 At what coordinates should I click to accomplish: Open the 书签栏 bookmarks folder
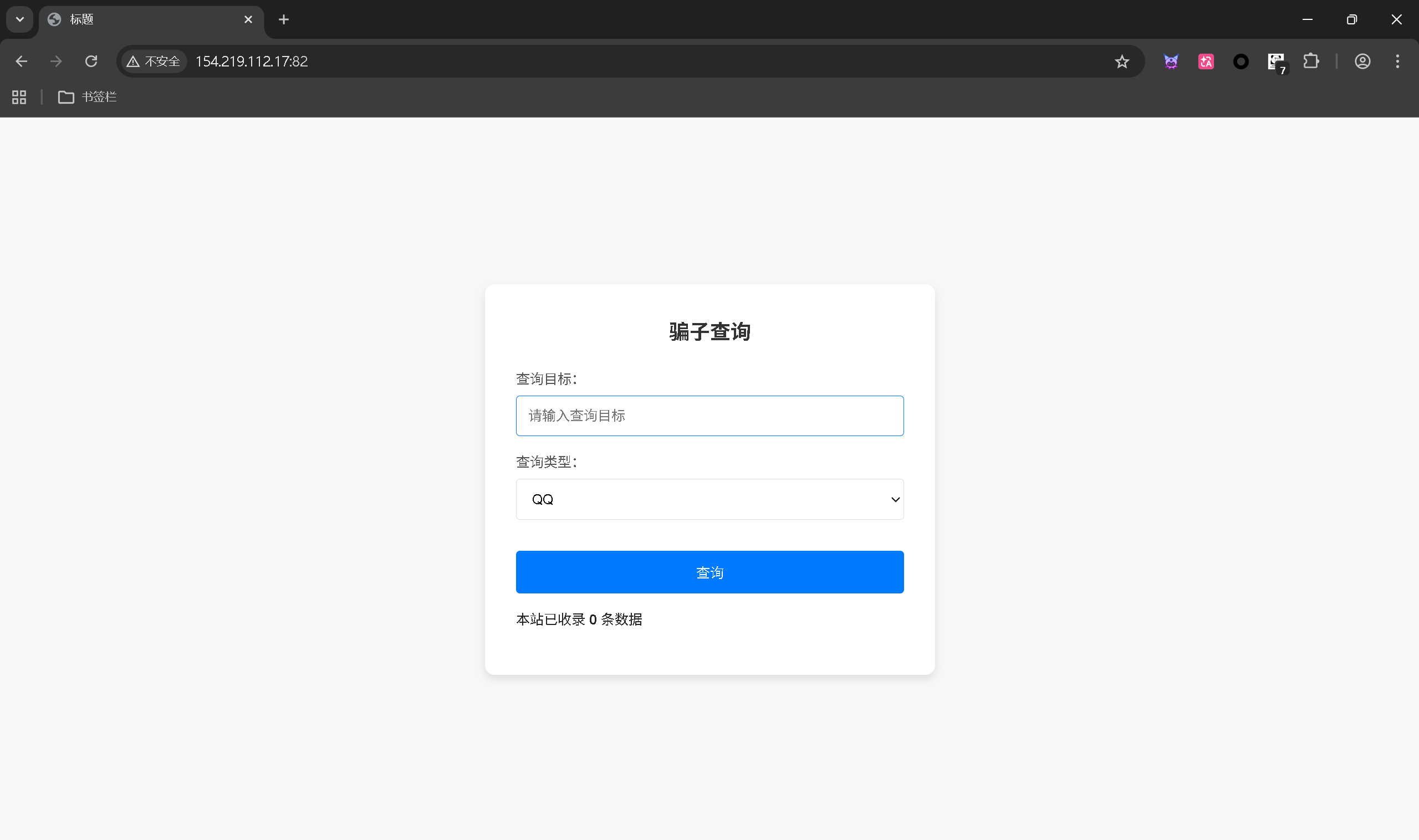click(88, 98)
